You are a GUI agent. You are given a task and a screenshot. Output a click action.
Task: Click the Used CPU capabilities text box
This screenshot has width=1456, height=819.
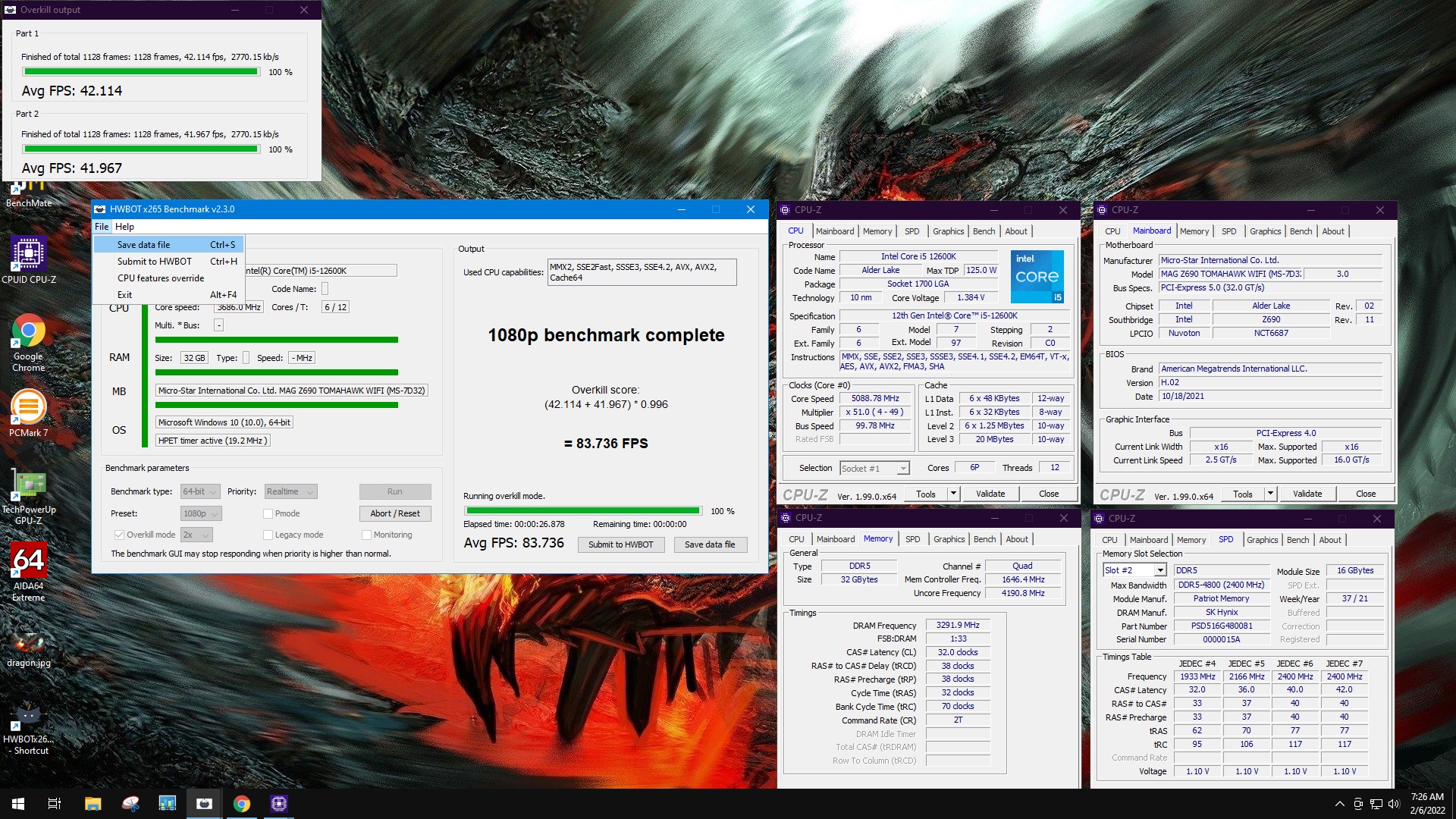642,272
